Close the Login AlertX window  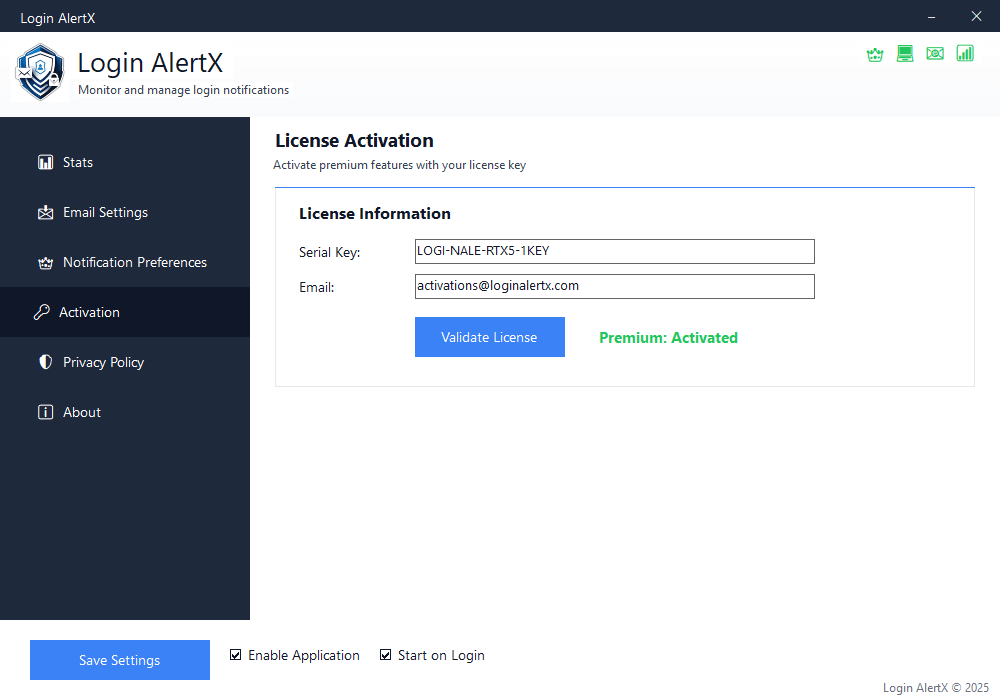tap(976, 17)
